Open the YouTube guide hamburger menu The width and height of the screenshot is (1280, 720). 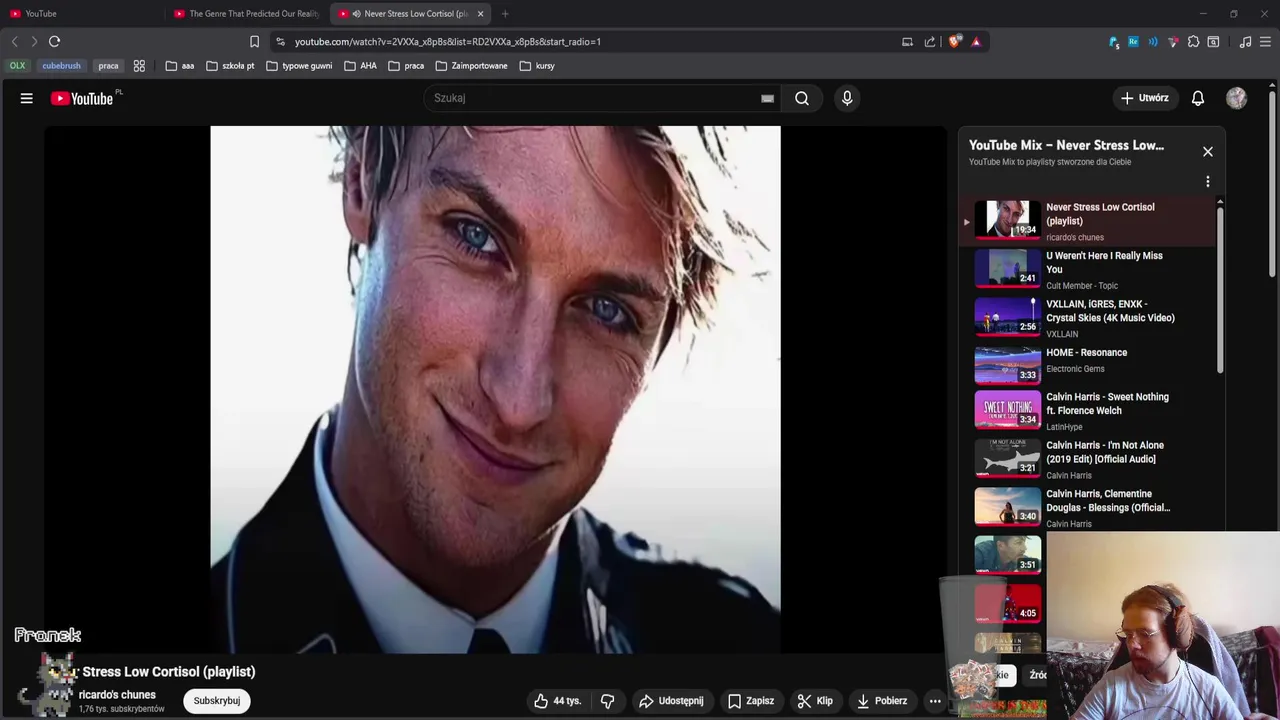point(27,98)
